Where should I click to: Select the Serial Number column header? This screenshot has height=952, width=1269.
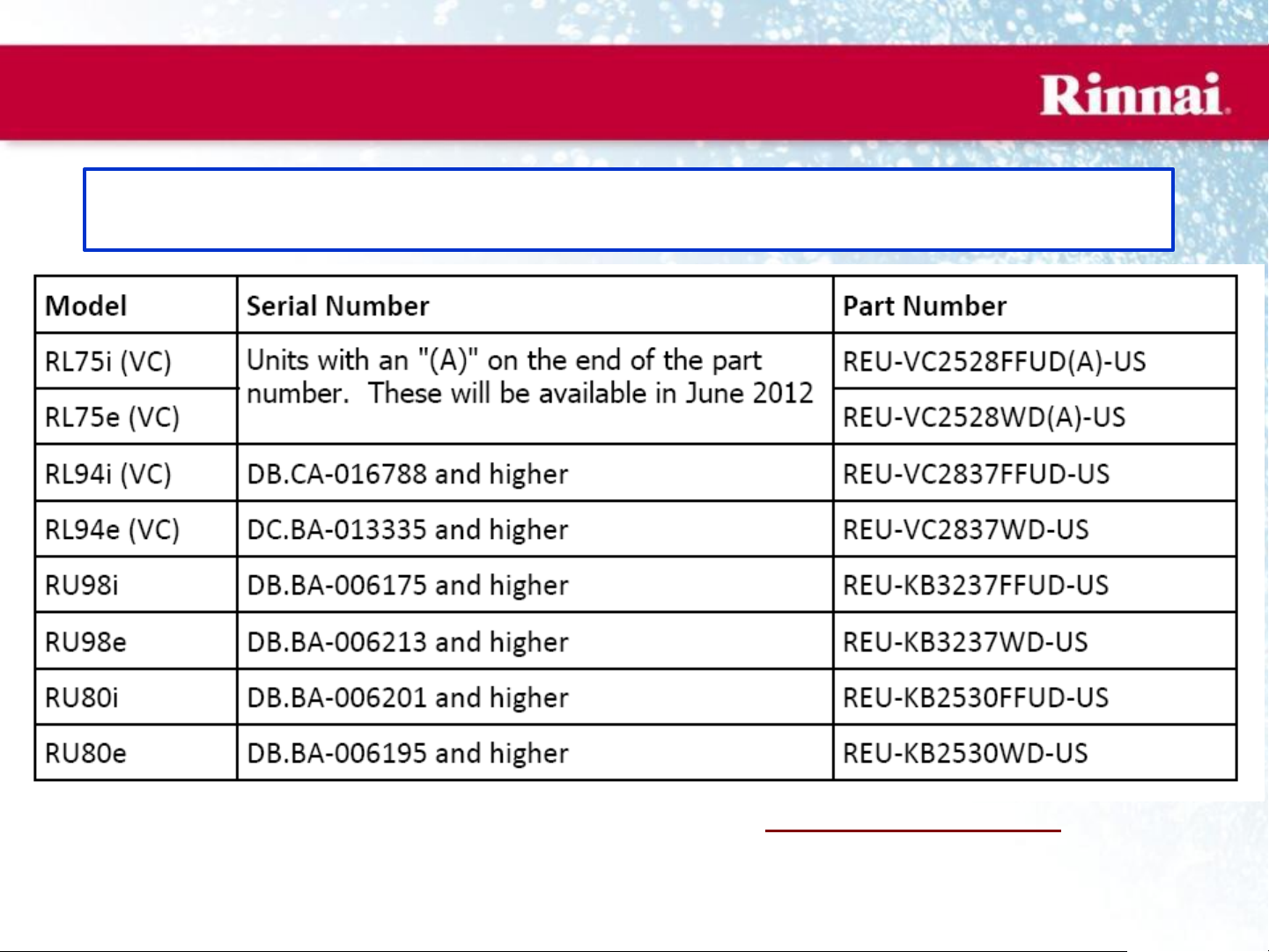coord(338,306)
